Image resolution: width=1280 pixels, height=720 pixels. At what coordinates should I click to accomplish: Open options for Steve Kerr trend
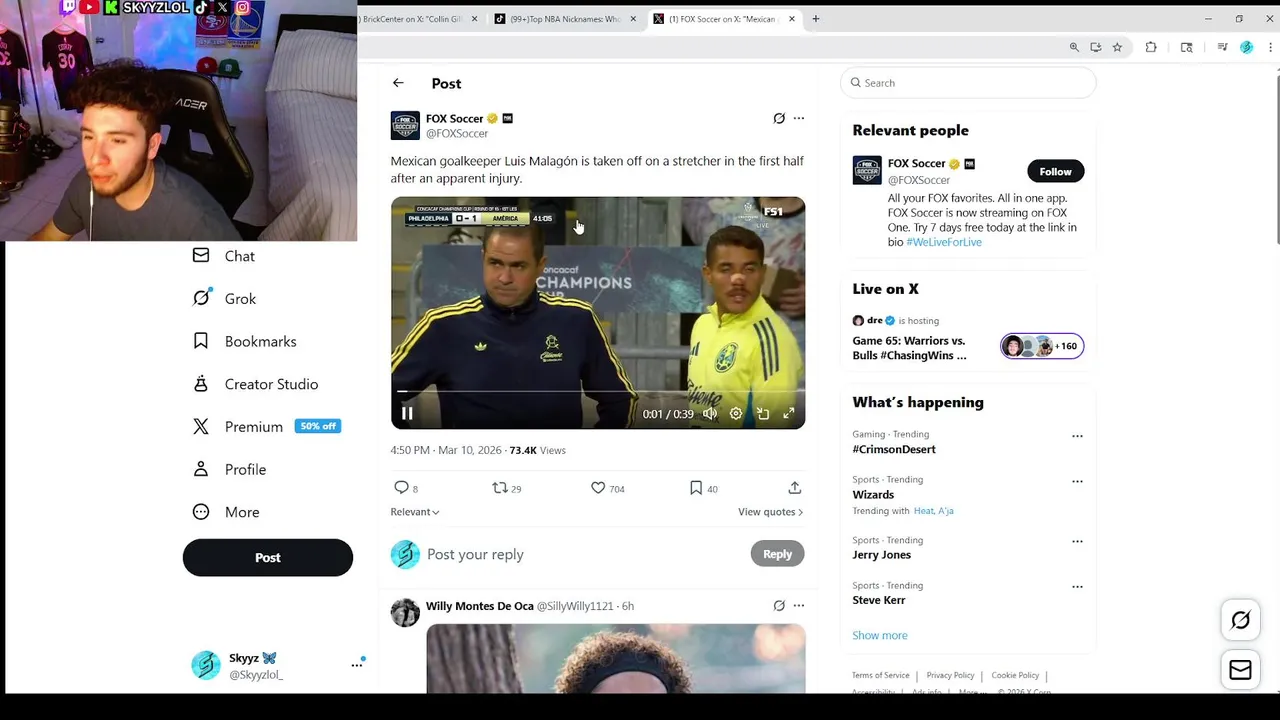tap(1077, 587)
